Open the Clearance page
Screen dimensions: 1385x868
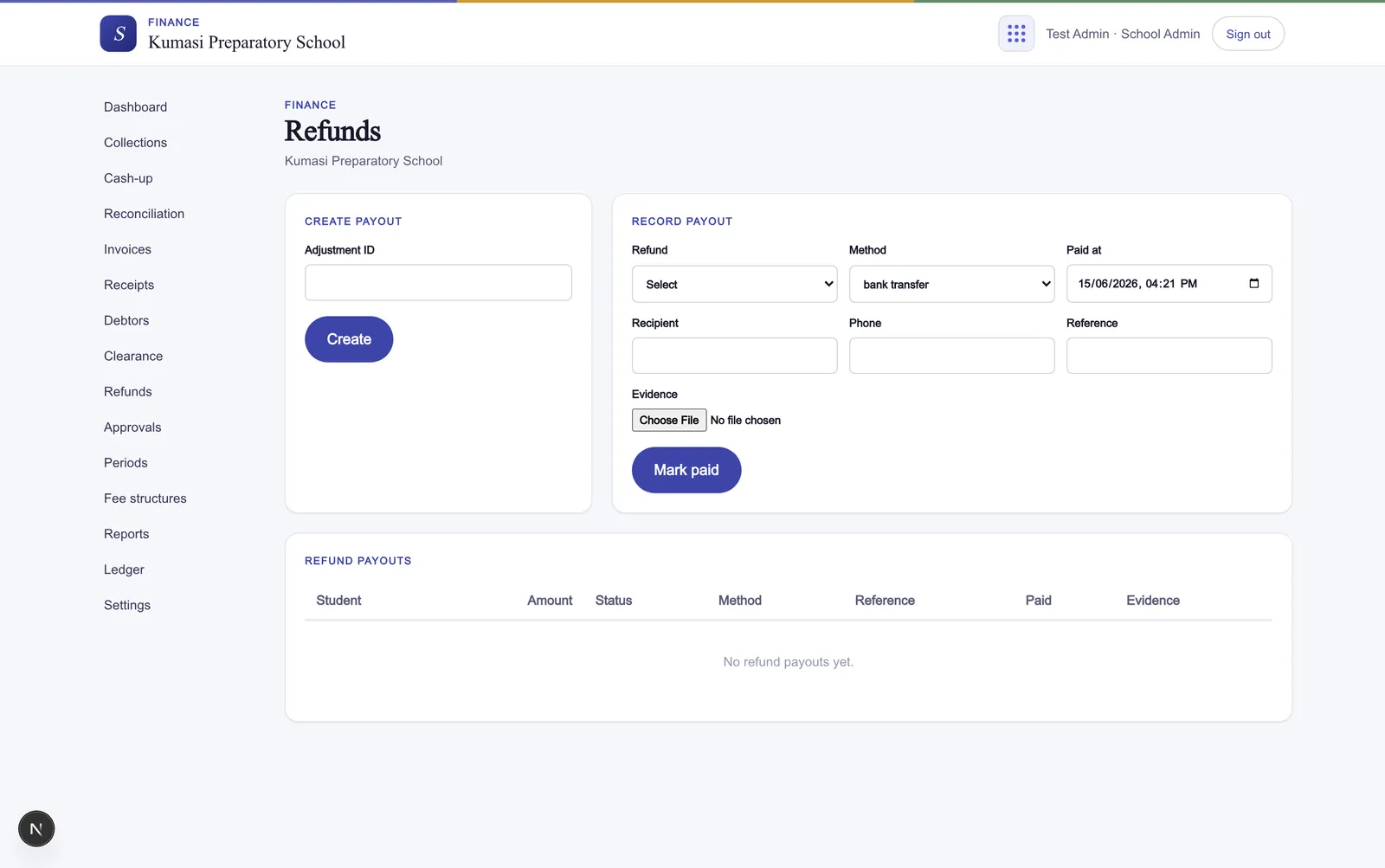[133, 356]
